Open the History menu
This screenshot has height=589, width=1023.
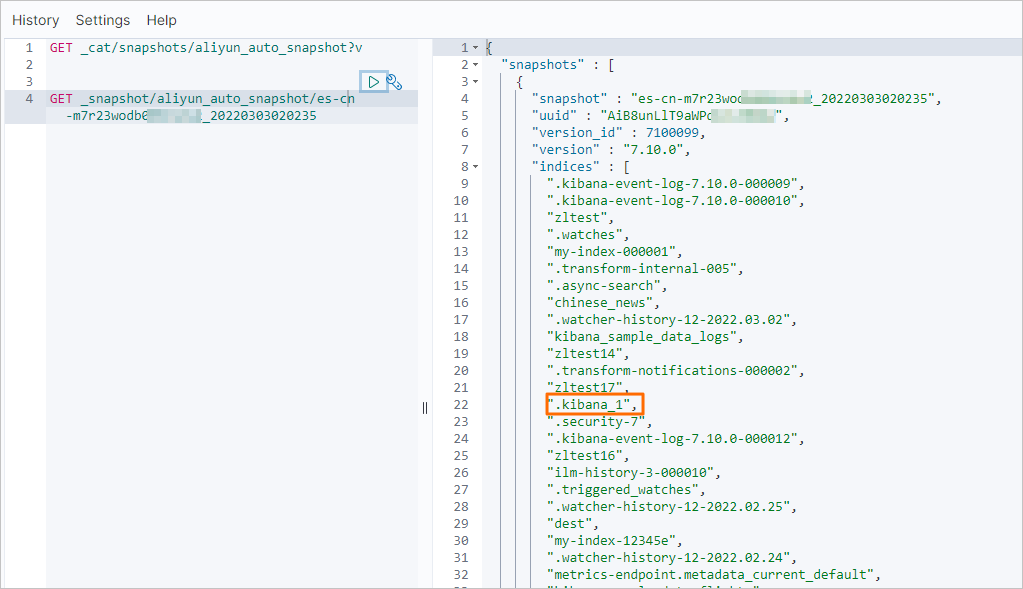click(35, 20)
